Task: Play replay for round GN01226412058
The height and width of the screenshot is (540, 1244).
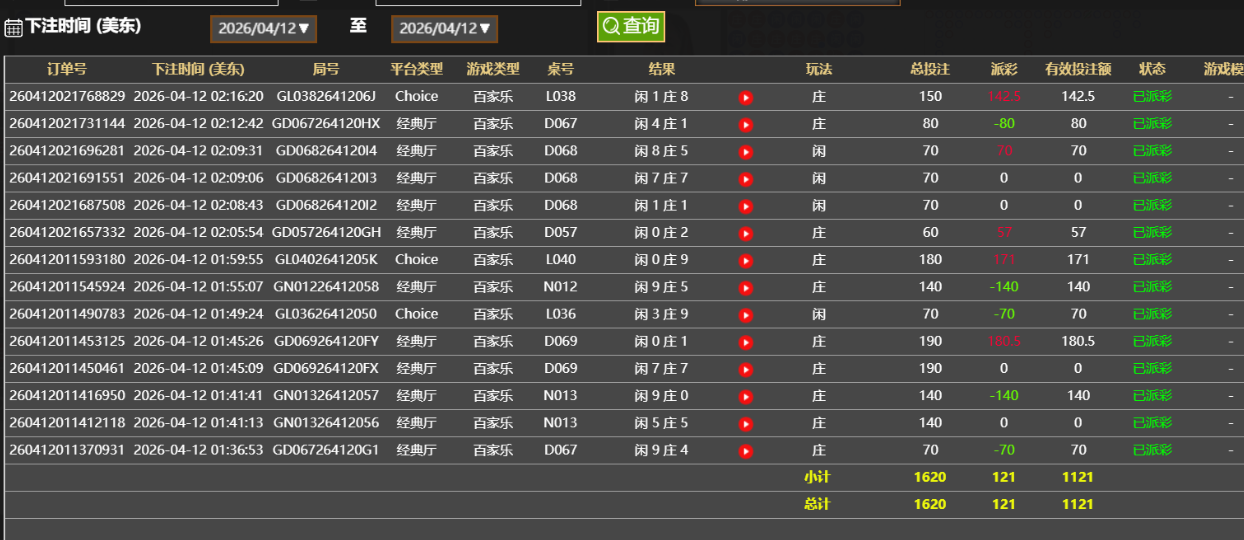Action: pyautogui.click(x=745, y=287)
